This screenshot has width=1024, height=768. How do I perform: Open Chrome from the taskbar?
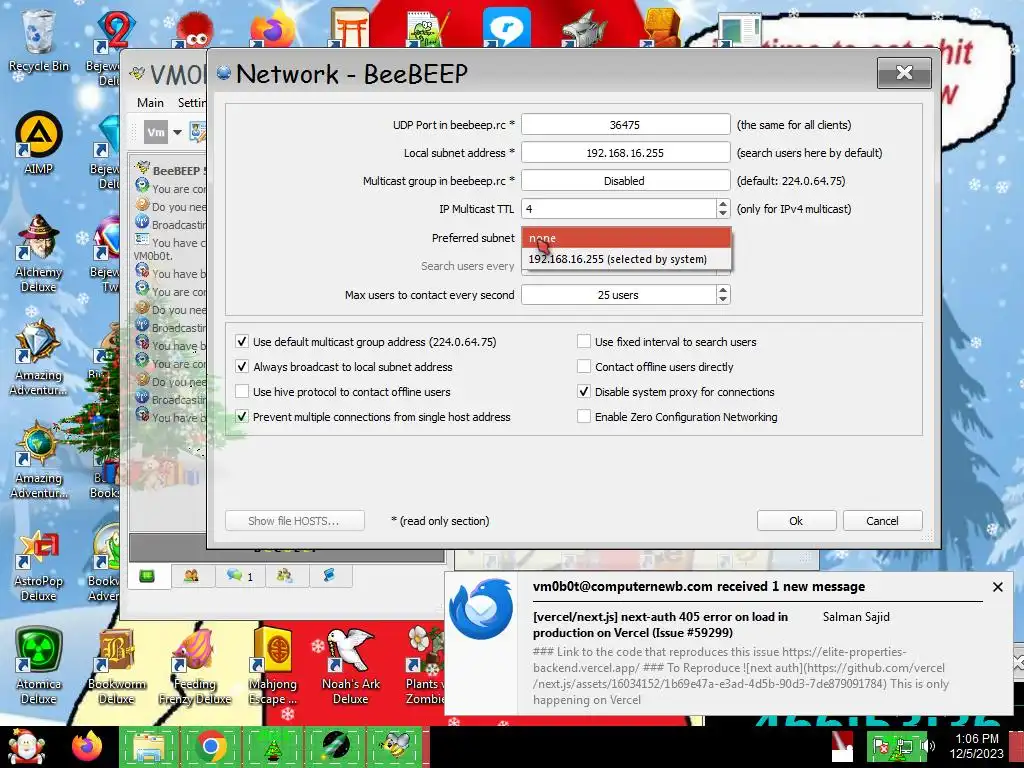point(210,747)
